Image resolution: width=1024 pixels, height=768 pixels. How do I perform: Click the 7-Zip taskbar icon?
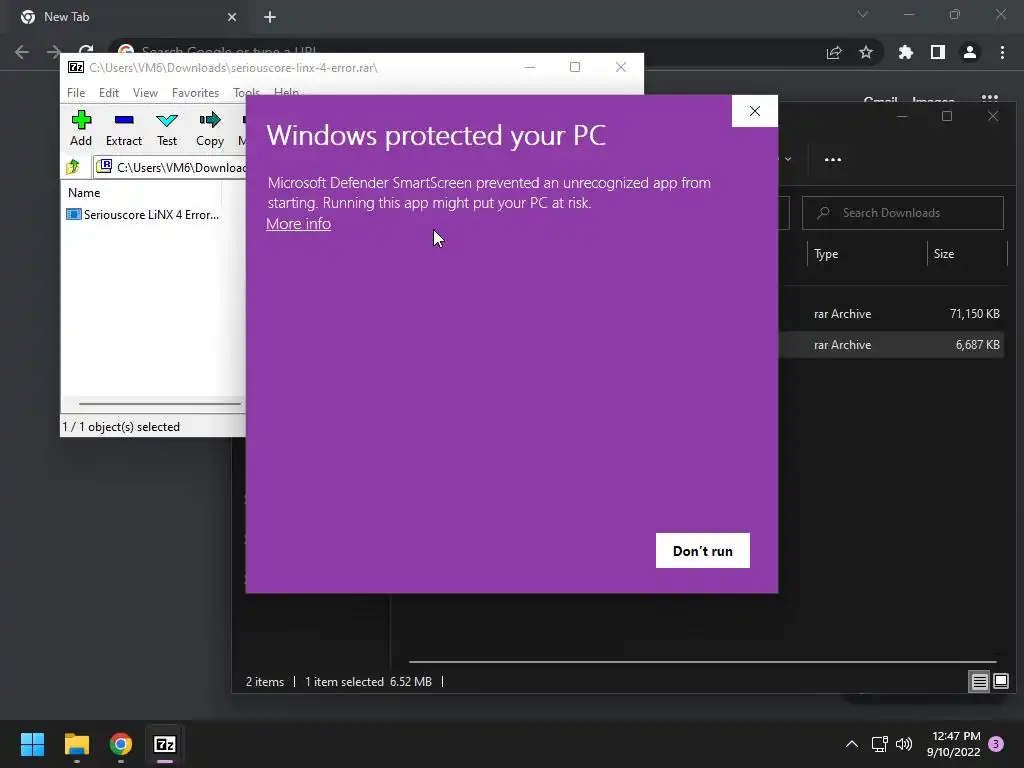[165, 744]
